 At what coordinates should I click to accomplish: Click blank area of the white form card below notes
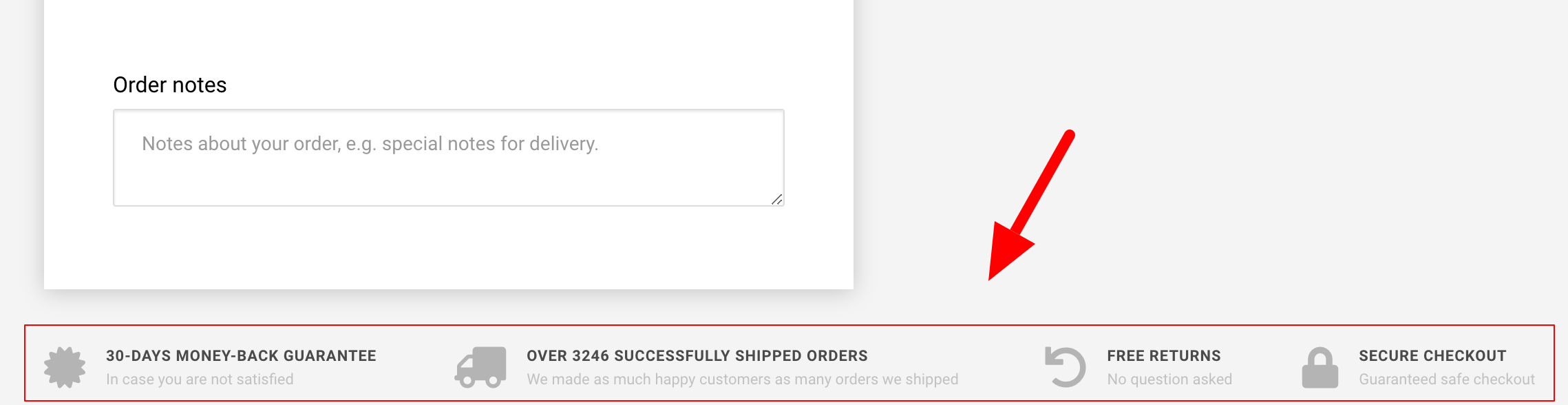(x=449, y=248)
